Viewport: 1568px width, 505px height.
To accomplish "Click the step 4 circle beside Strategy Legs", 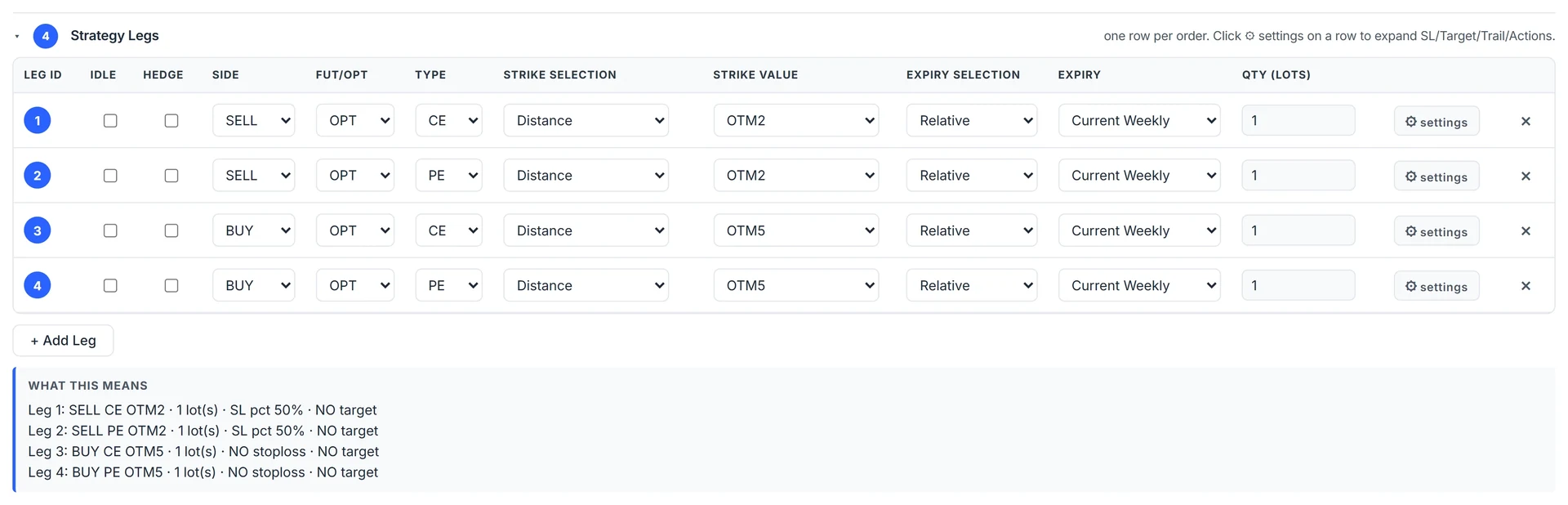I will point(46,36).
